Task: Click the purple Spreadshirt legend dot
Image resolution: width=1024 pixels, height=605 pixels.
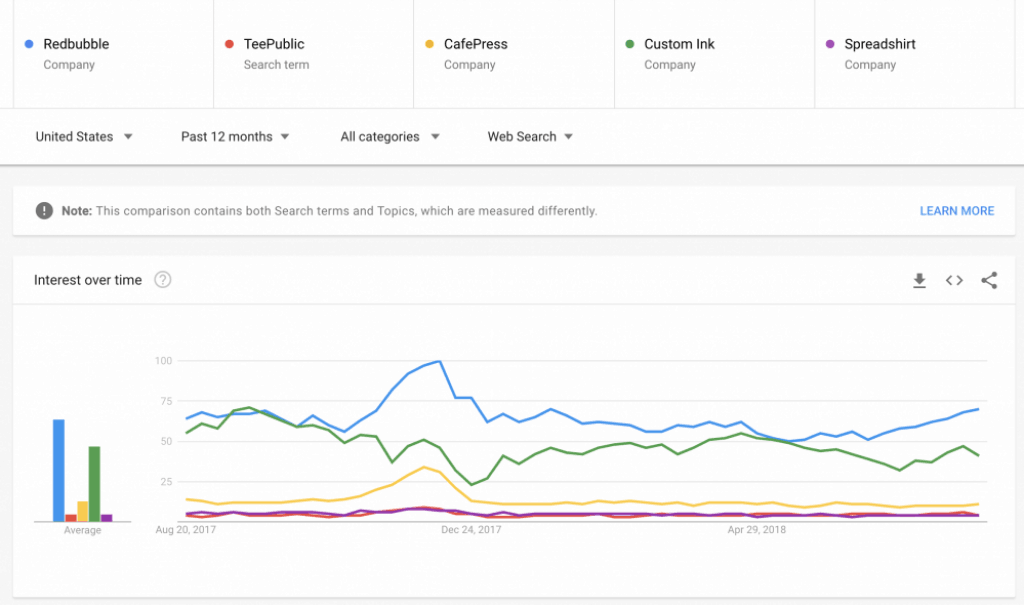Action: [830, 44]
